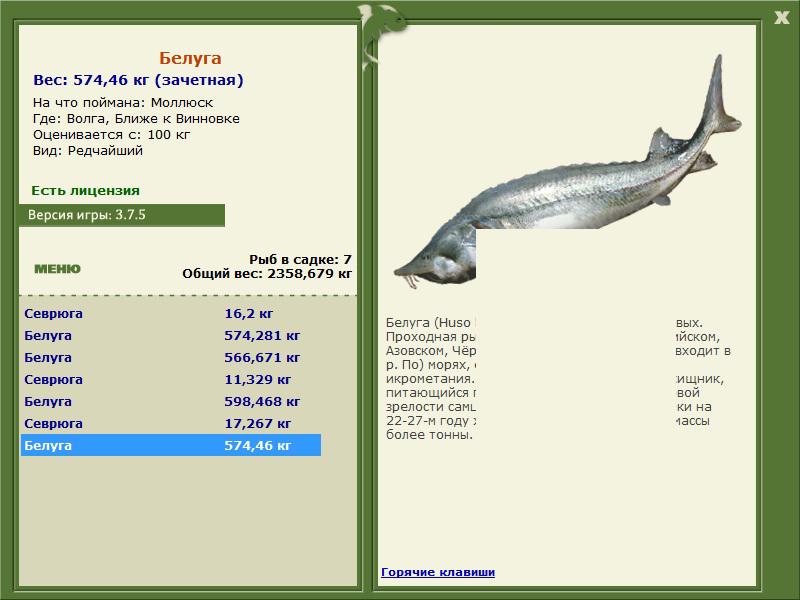This screenshot has height=600, width=800.
Task: Select the Белуга 574,281 кг row
Action: click(171, 335)
